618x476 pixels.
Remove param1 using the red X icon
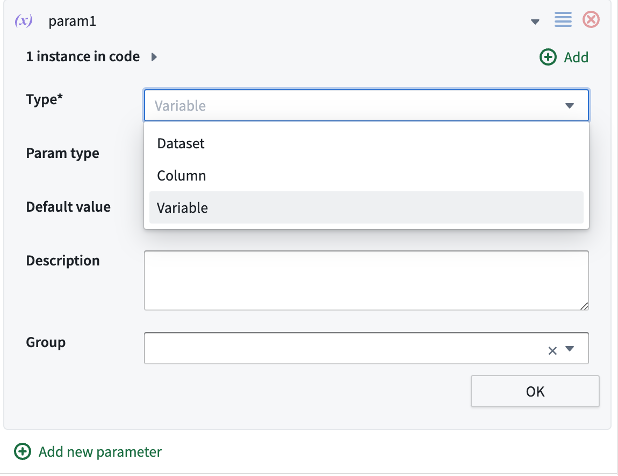(591, 20)
